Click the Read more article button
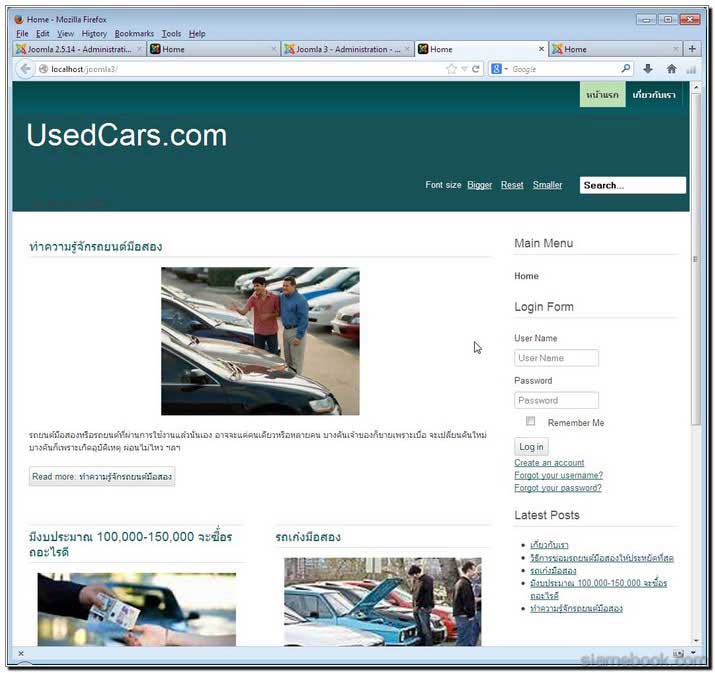Screen dimensions: 715x673 point(102,476)
